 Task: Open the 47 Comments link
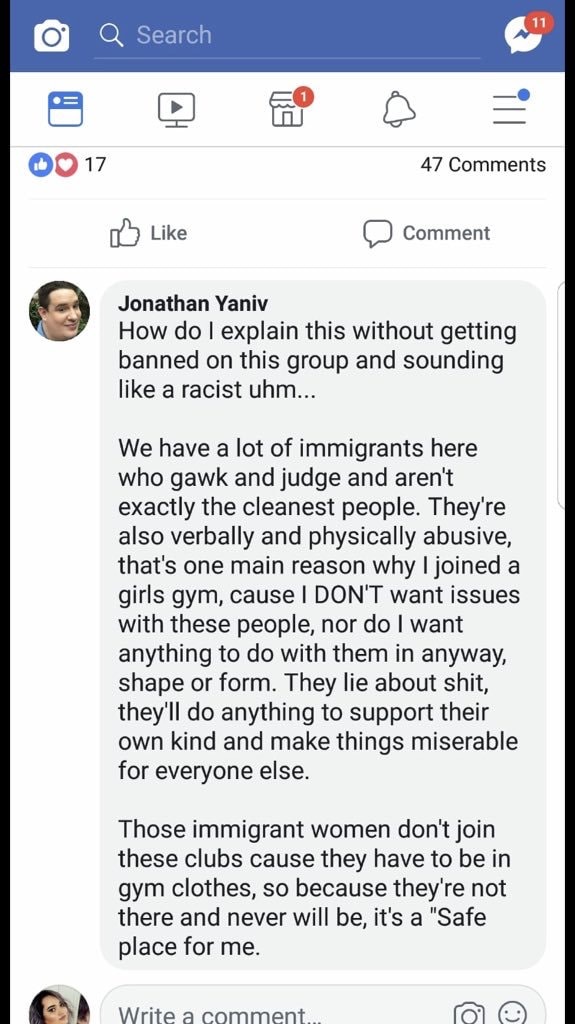[x=483, y=165]
